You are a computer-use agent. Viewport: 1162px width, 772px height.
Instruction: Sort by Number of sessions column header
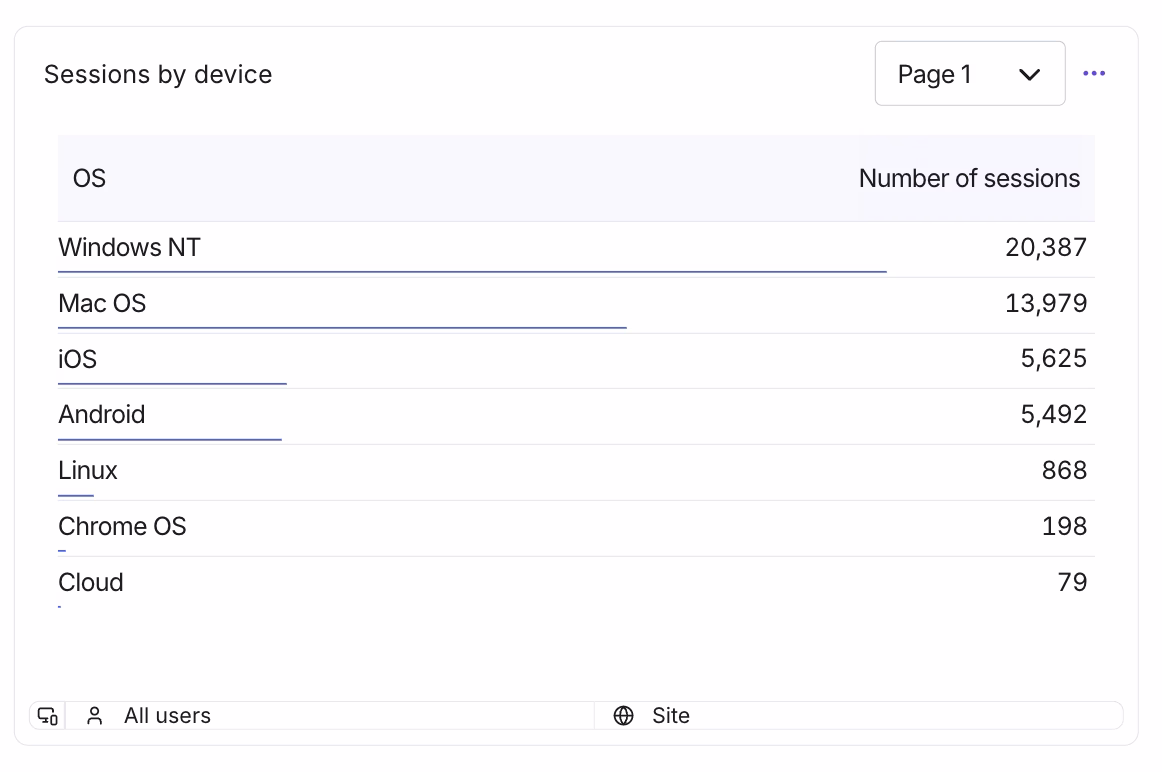(x=969, y=179)
